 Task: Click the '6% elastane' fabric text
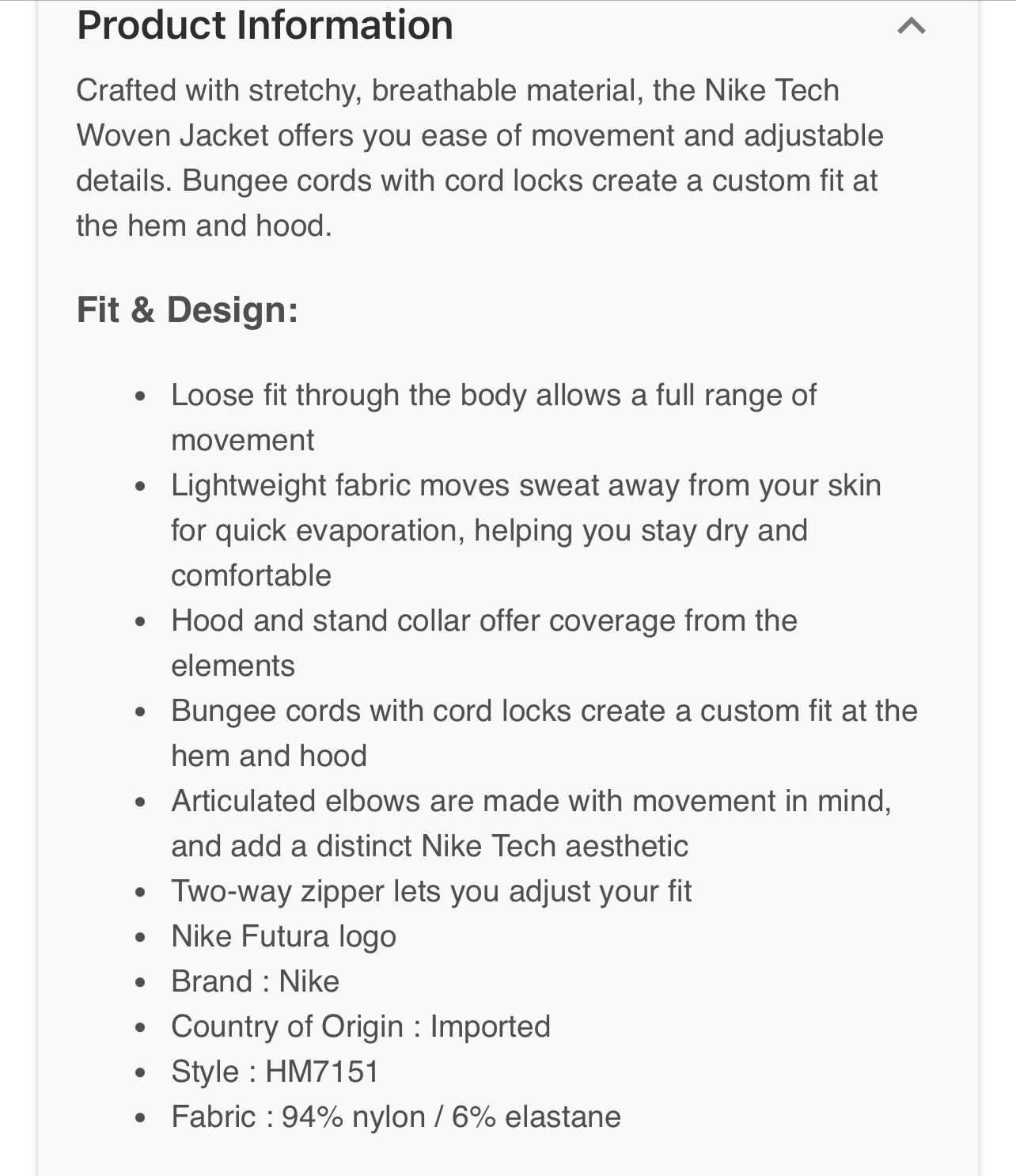536,1117
